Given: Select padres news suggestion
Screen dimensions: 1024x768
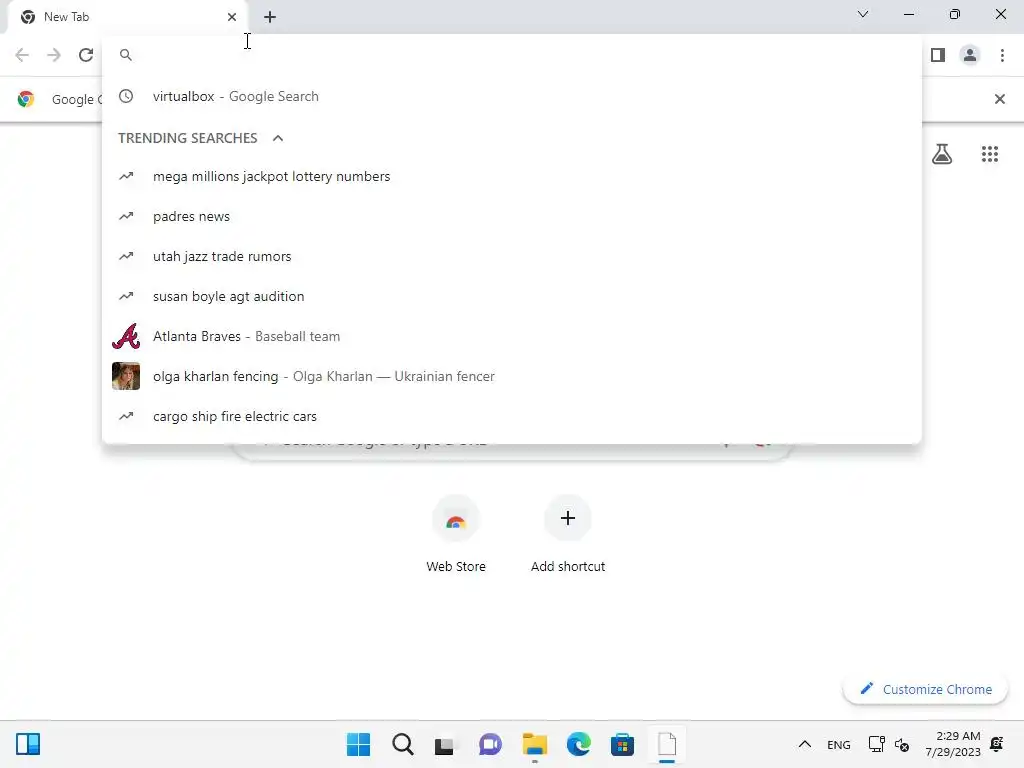Looking at the screenshot, I should (x=512, y=216).
